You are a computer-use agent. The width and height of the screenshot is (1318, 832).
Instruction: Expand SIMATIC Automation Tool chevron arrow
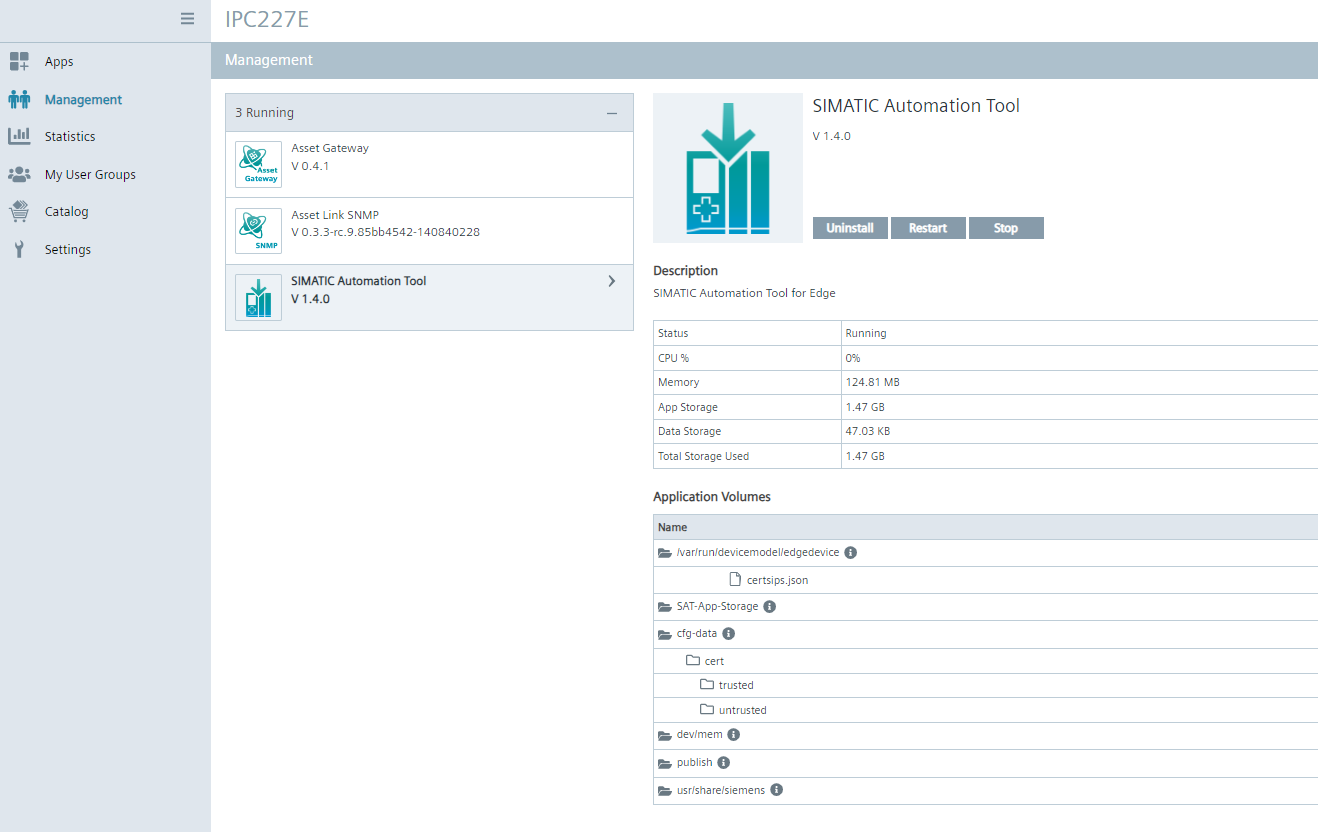[612, 281]
